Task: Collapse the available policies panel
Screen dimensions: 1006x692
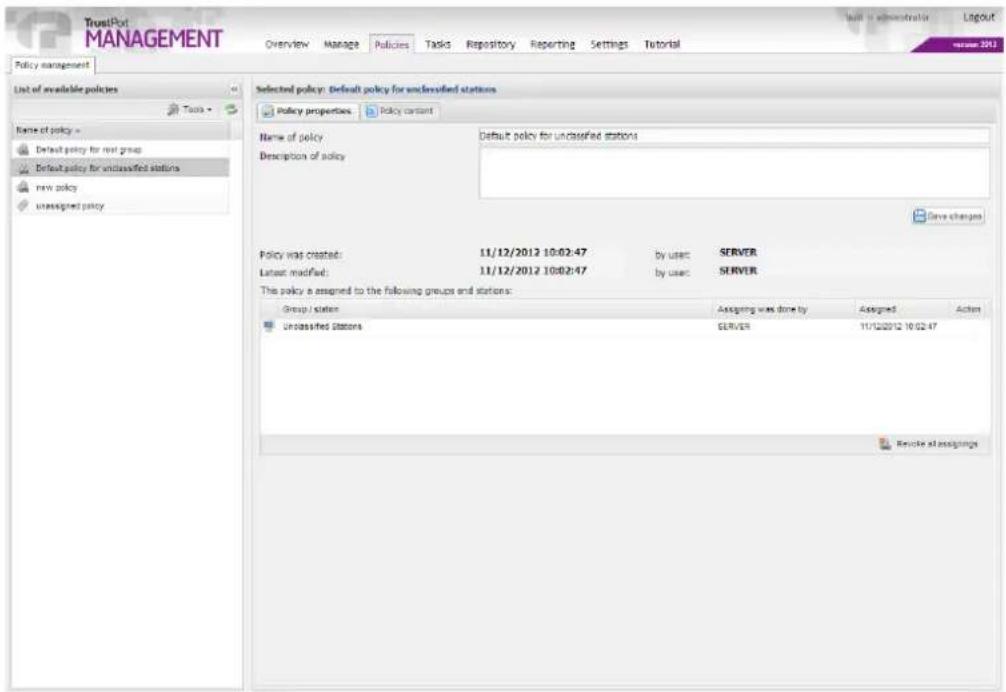Action: click(234, 89)
